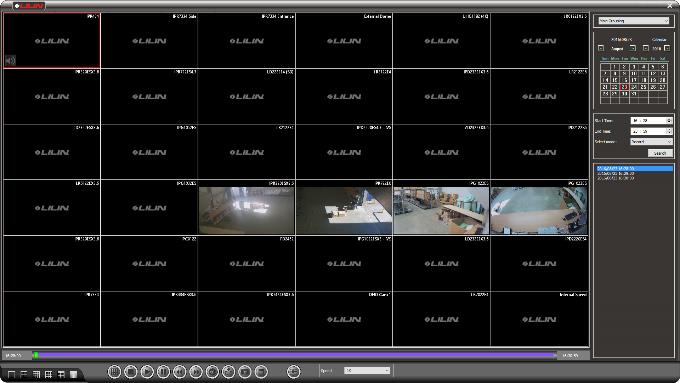Click the loop icon right of fast-forward

[212, 372]
